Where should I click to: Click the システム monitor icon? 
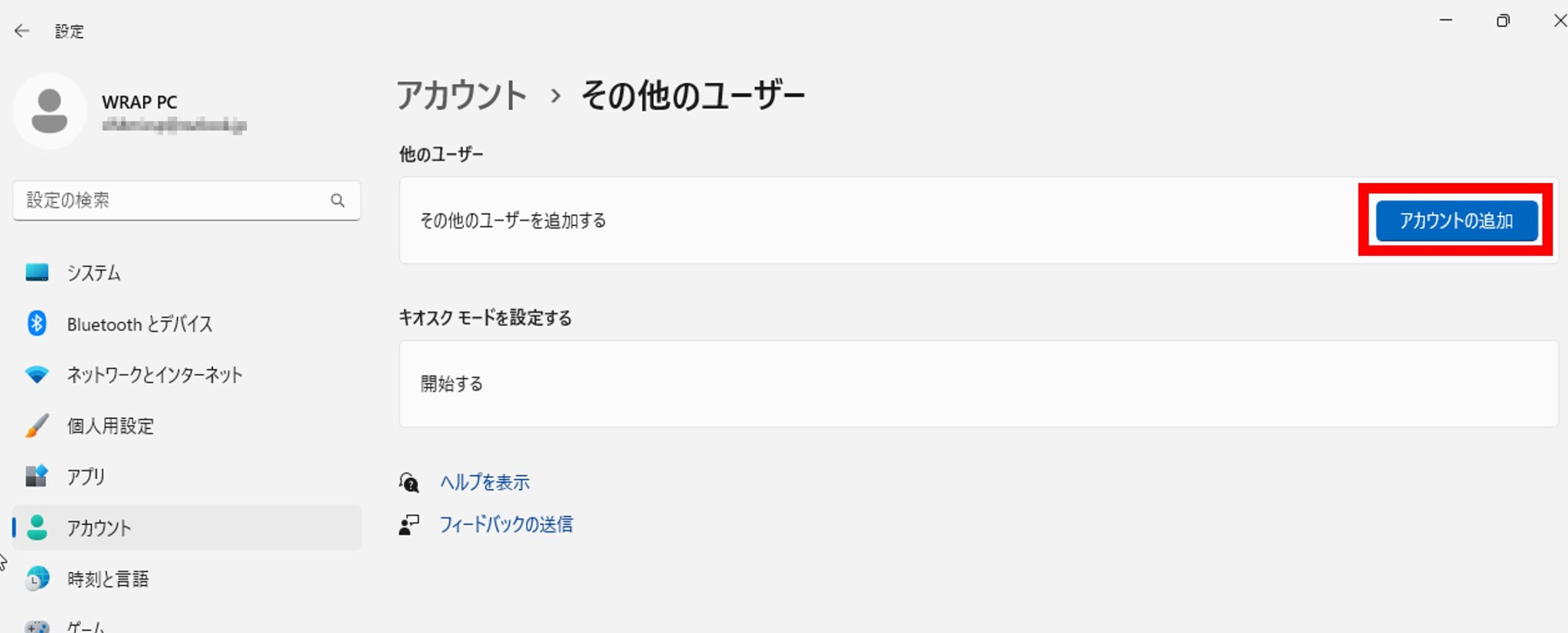click(37, 272)
